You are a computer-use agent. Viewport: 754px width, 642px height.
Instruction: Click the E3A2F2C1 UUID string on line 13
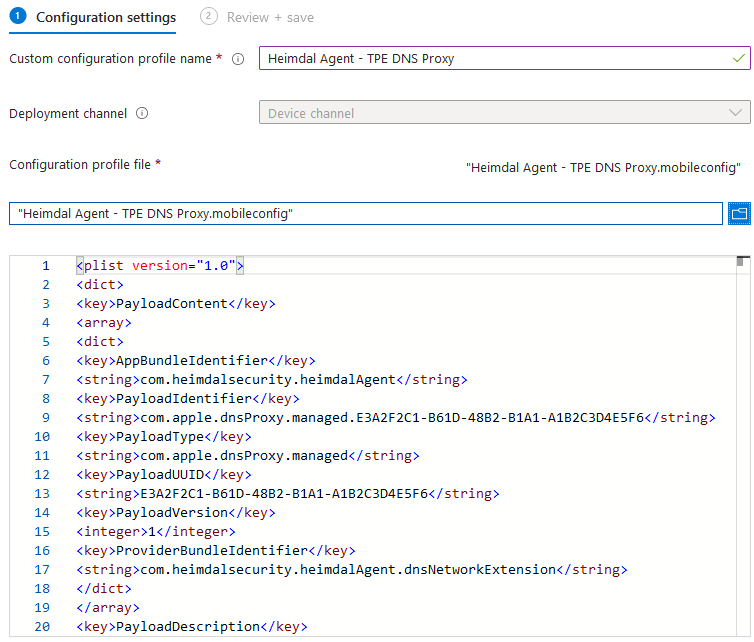coord(288,493)
